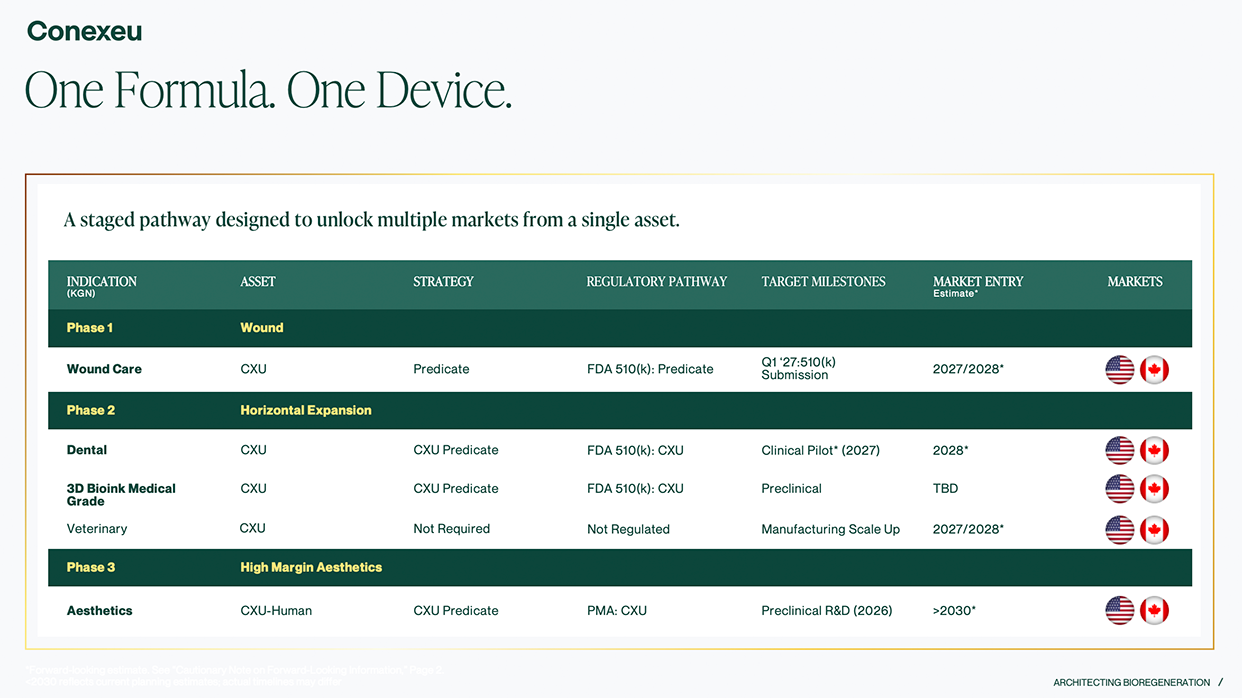Click the Canada flag in Veterinary row
The image size is (1242, 698).
pyautogui.click(x=1155, y=530)
